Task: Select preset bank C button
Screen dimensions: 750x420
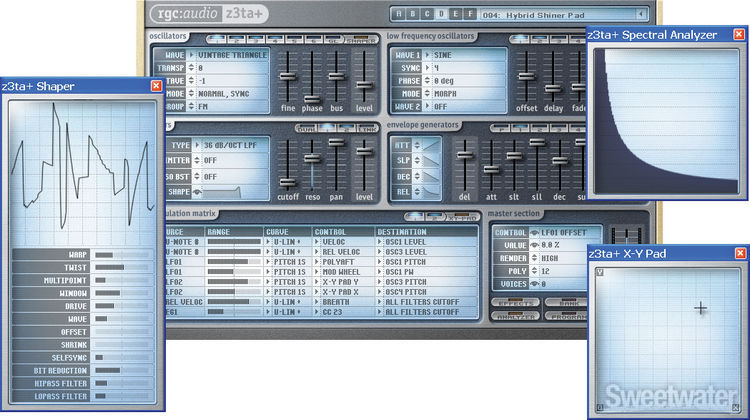Action: point(427,14)
